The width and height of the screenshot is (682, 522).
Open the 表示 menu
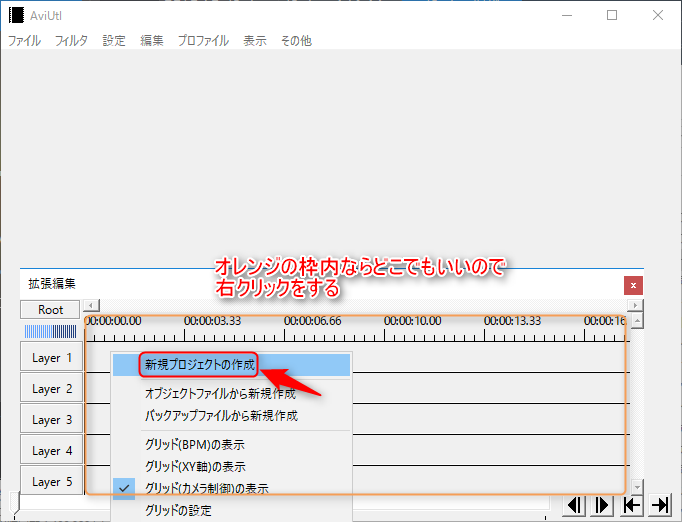click(255, 41)
